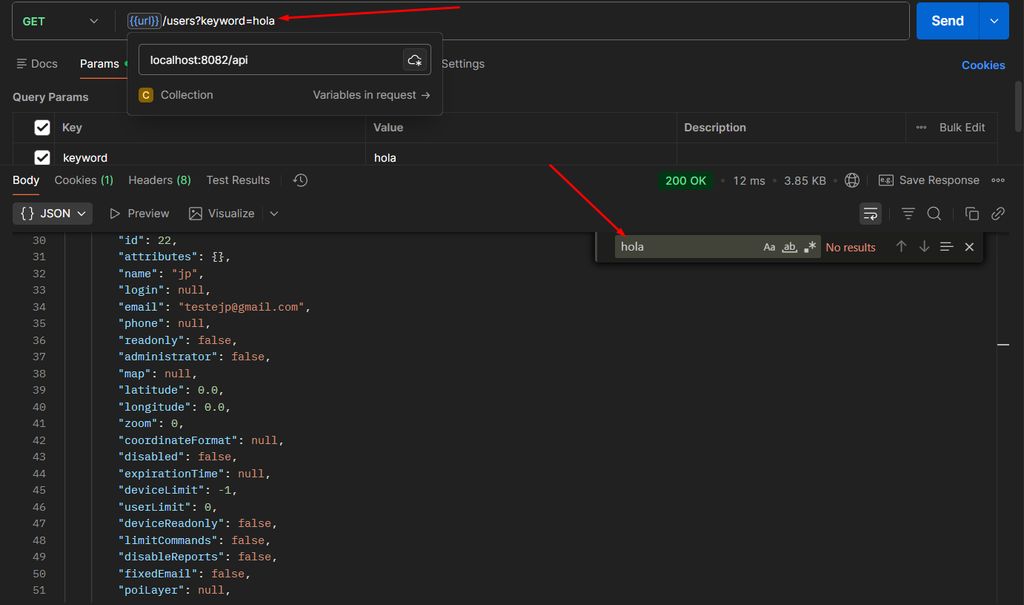Click the "name": "jp" line
The height and width of the screenshot is (605, 1024).
pos(161,274)
